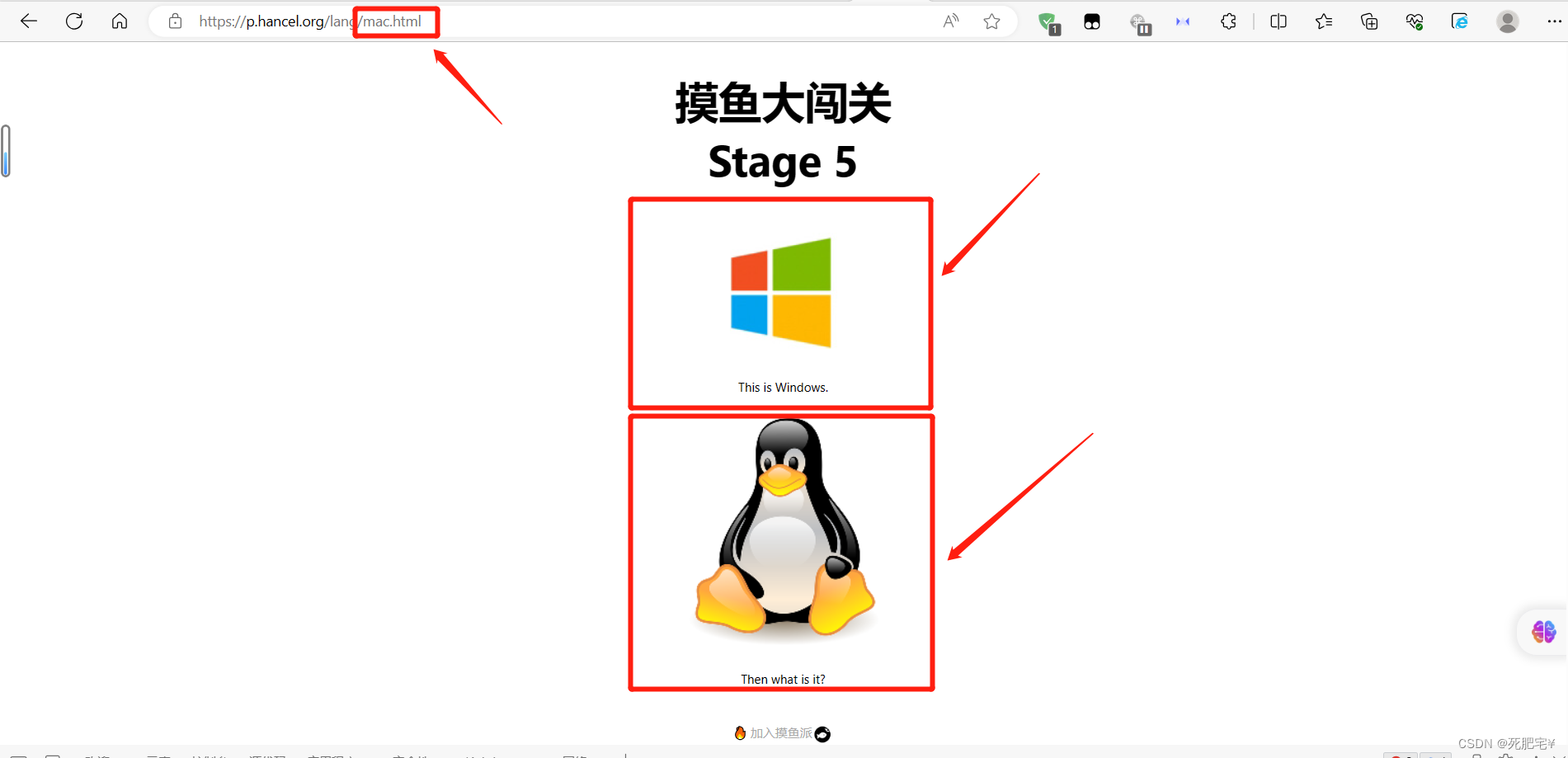
Task: Open the 加入摸鱼派 footer link
Action: point(781,733)
